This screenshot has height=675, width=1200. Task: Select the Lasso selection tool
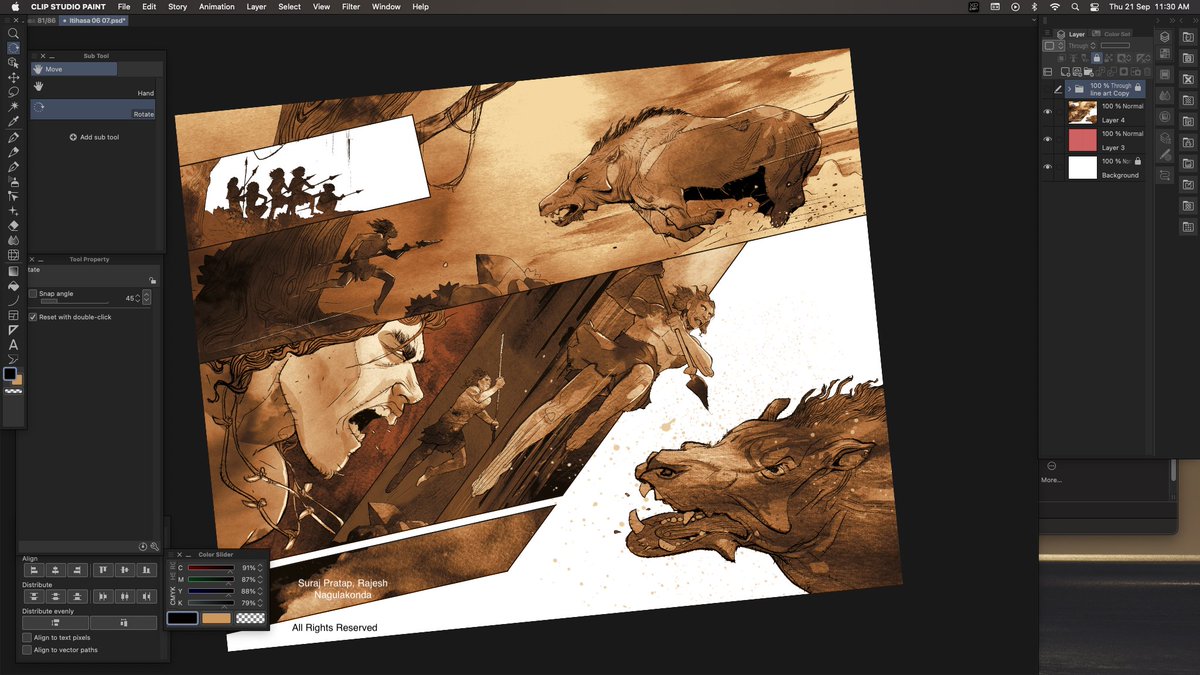tap(13, 92)
